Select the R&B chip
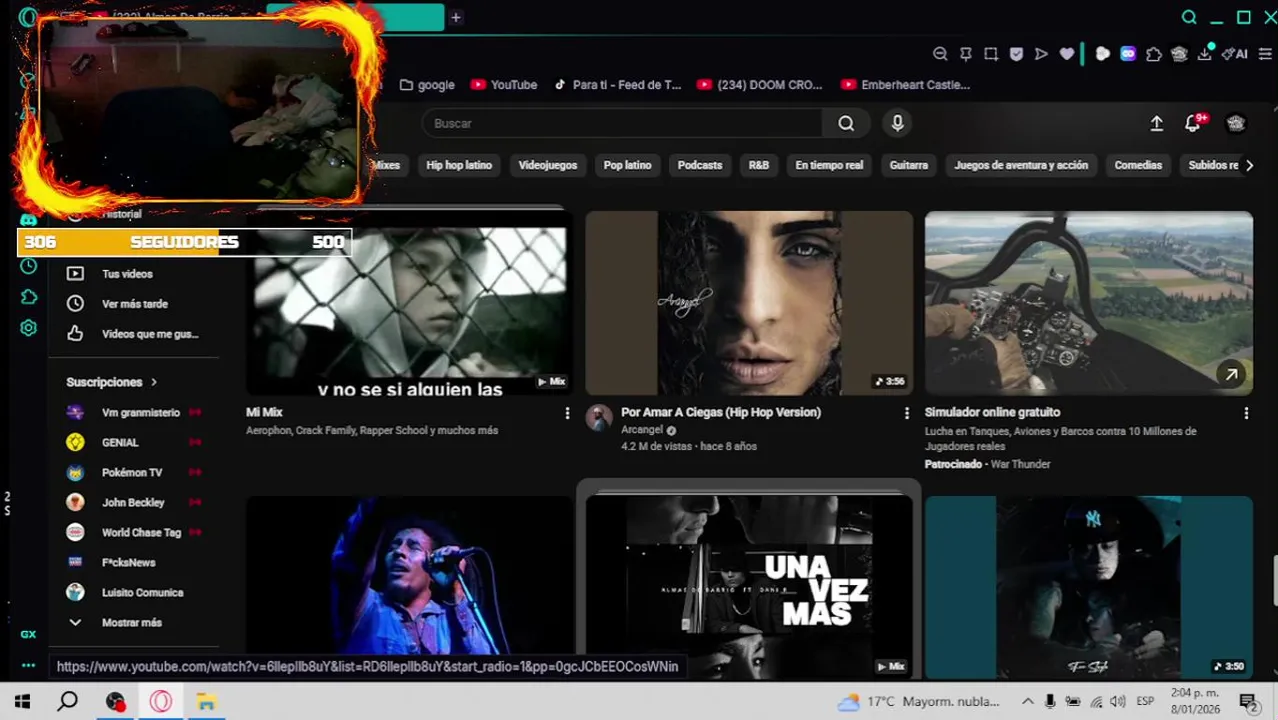1278x720 pixels. (x=759, y=165)
